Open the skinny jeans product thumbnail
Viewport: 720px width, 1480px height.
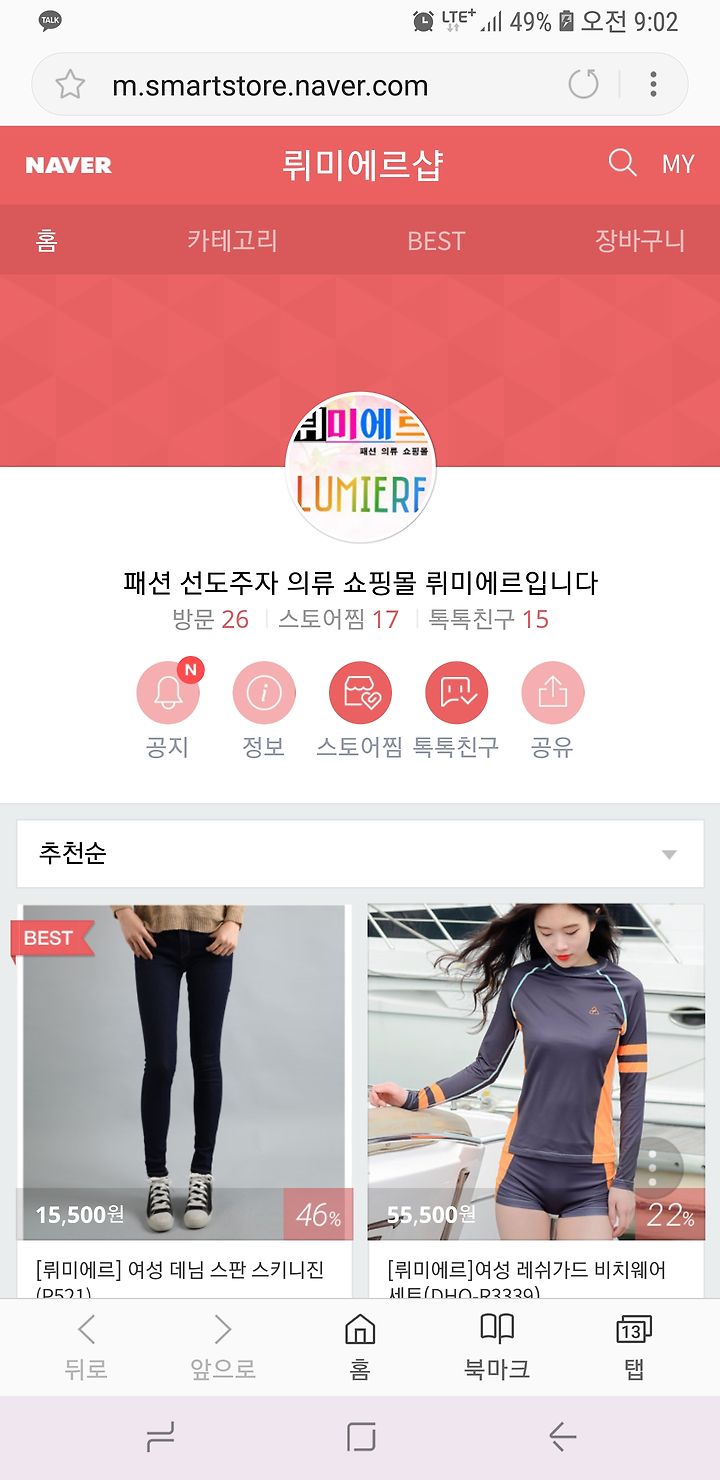[185, 1072]
